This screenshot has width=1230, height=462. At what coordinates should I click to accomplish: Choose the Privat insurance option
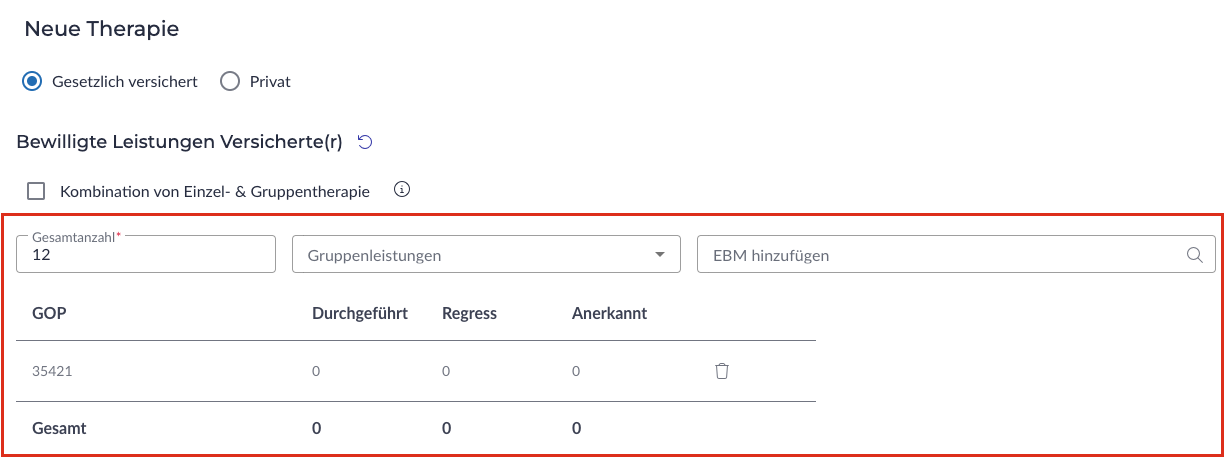[x=230, y=81]
